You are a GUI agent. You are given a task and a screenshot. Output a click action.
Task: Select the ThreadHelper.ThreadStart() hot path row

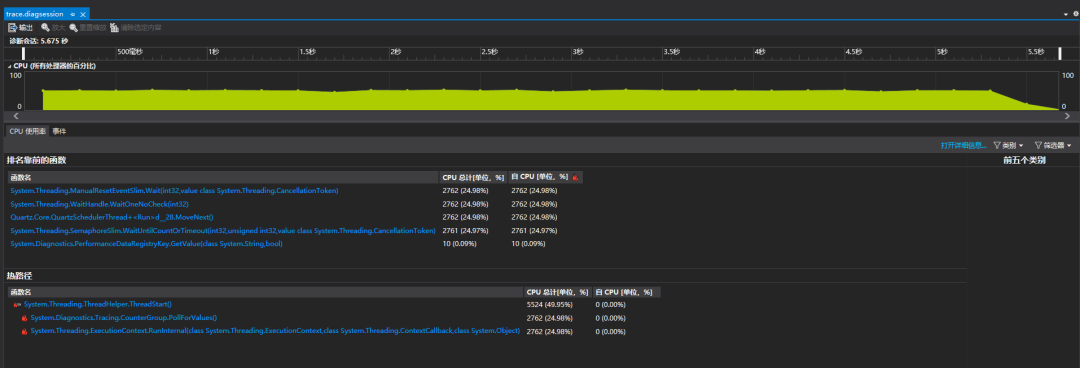coord(97,304)
